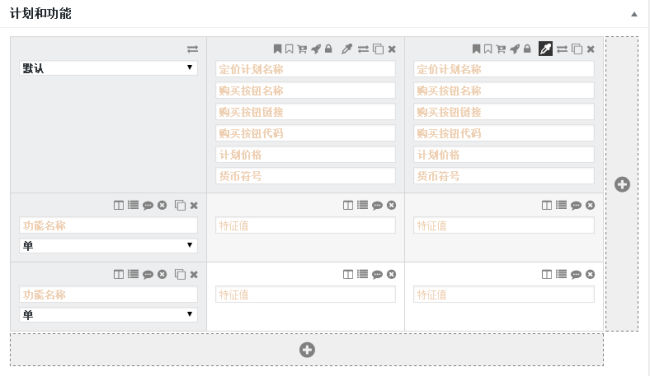The image size is (650, 376).
Task: Focus 货币符号 field in first plan column
Action: [306, 176]
